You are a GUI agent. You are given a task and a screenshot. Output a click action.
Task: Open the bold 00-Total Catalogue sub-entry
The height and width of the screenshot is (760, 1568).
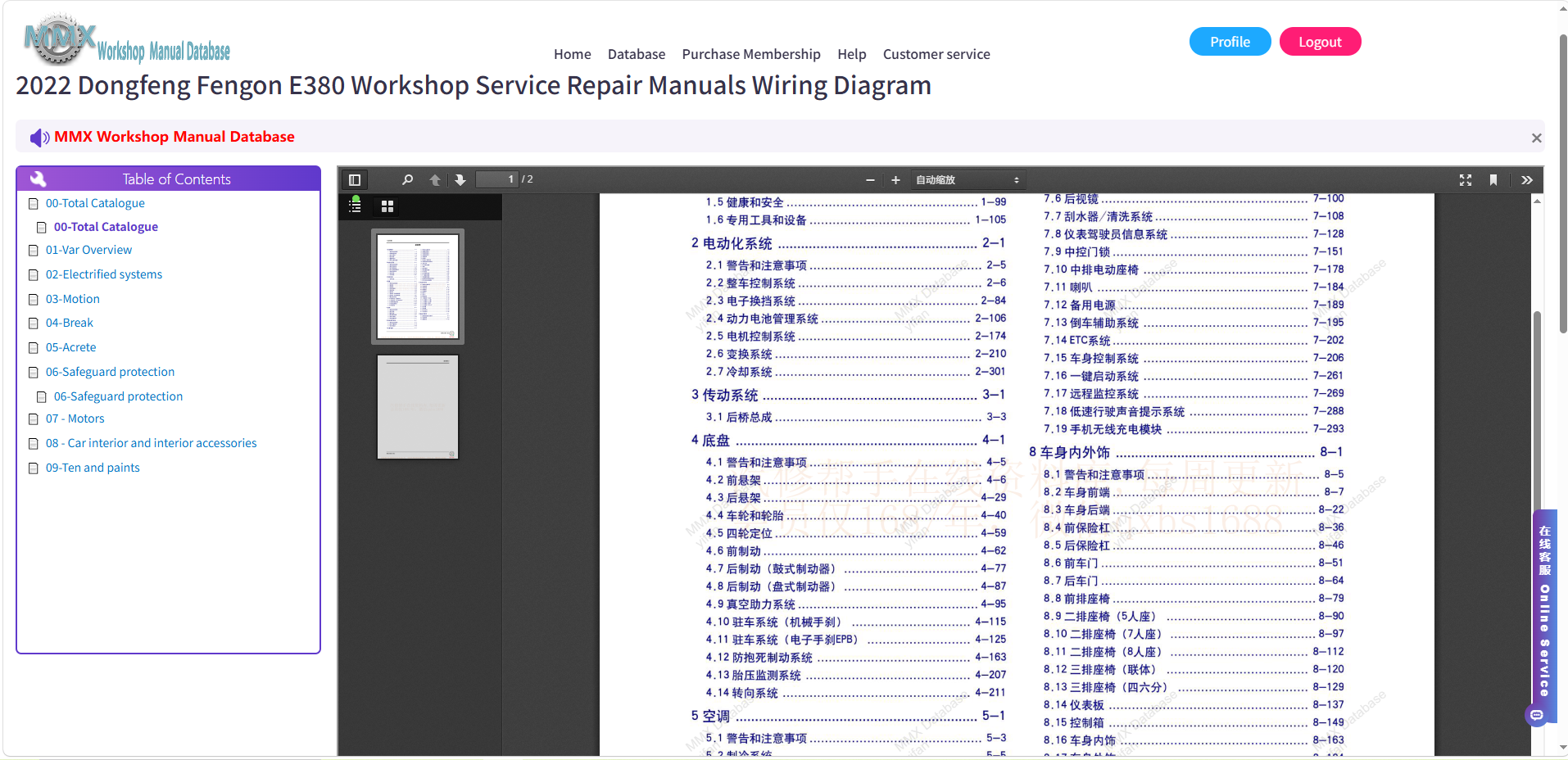tap(106, 227)
